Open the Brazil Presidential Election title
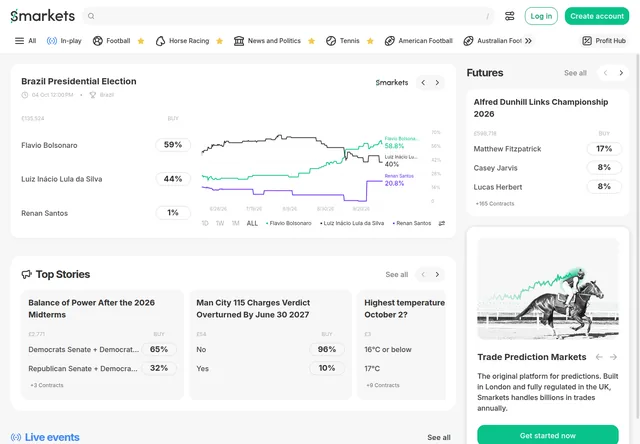 point(79,81)
